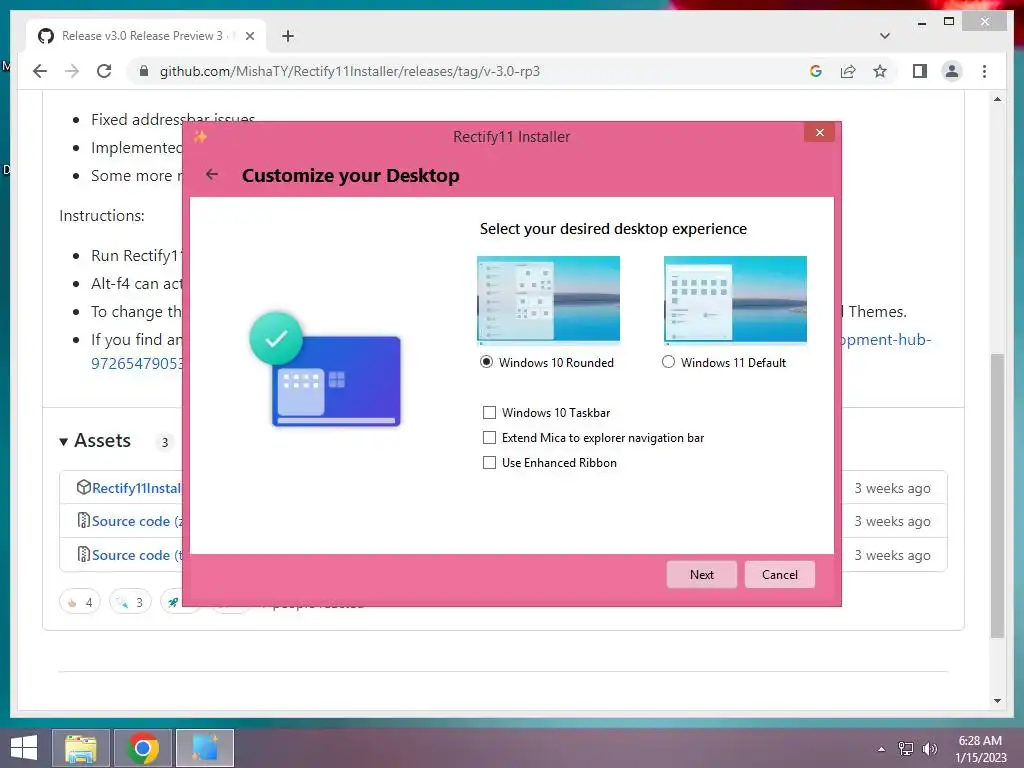Reload the GitHub release page

(x=104, y=71)
